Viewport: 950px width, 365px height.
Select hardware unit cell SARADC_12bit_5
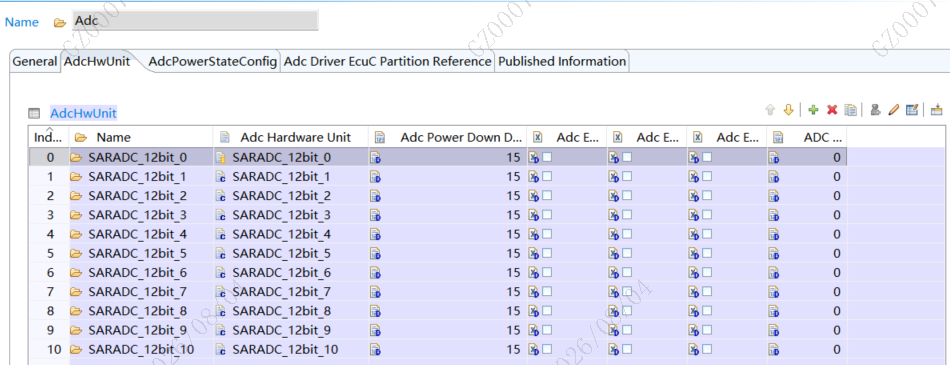(x=291, y=254)
